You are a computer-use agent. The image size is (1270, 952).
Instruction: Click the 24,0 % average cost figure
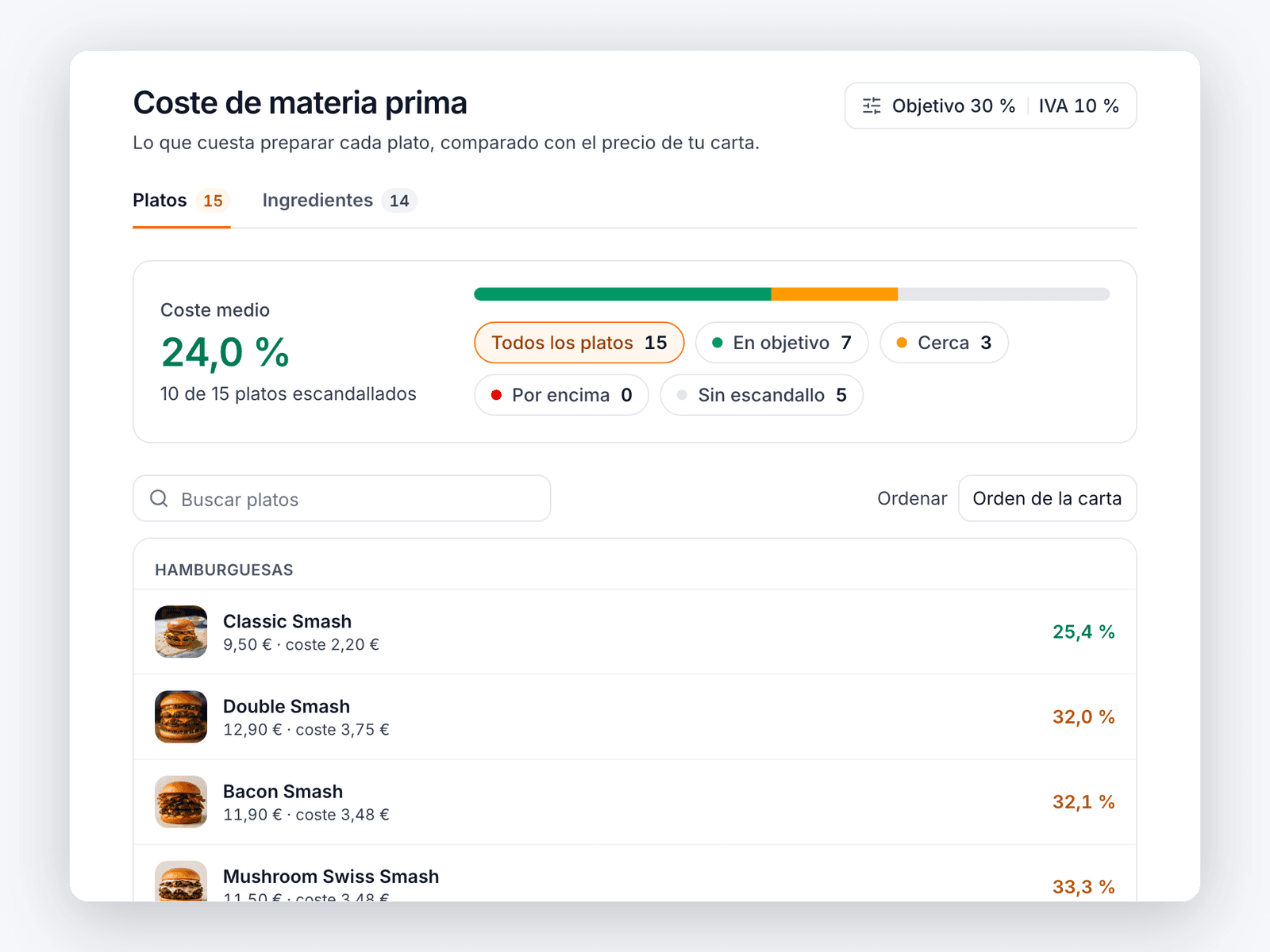[x=225, y=352]
